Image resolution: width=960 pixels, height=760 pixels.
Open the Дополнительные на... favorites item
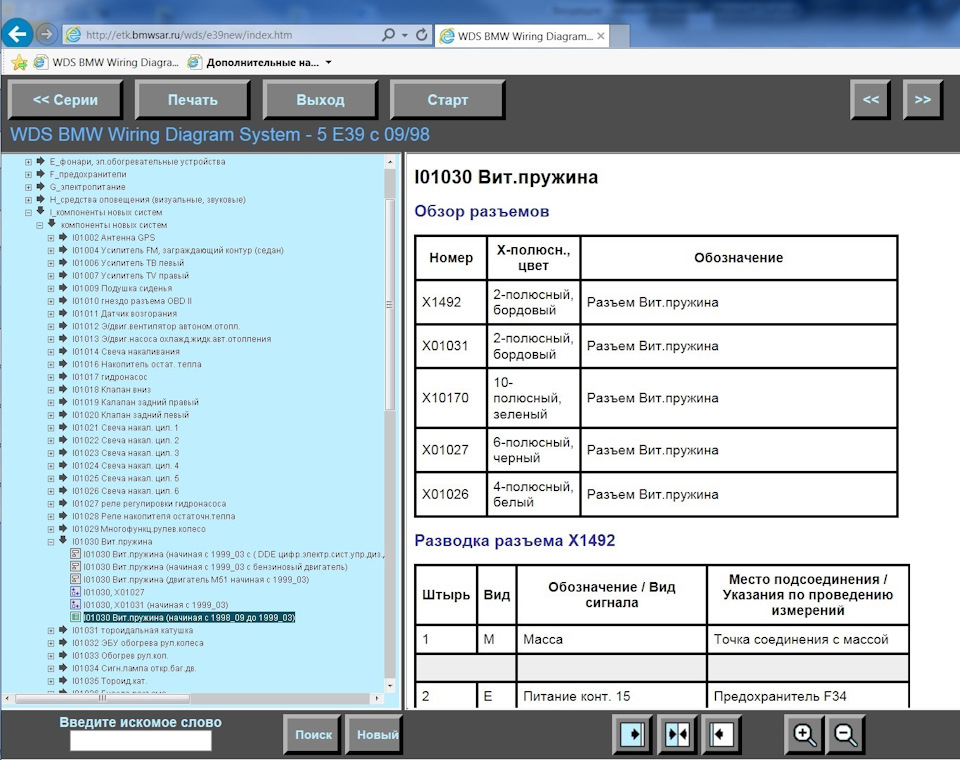point(254,62)
